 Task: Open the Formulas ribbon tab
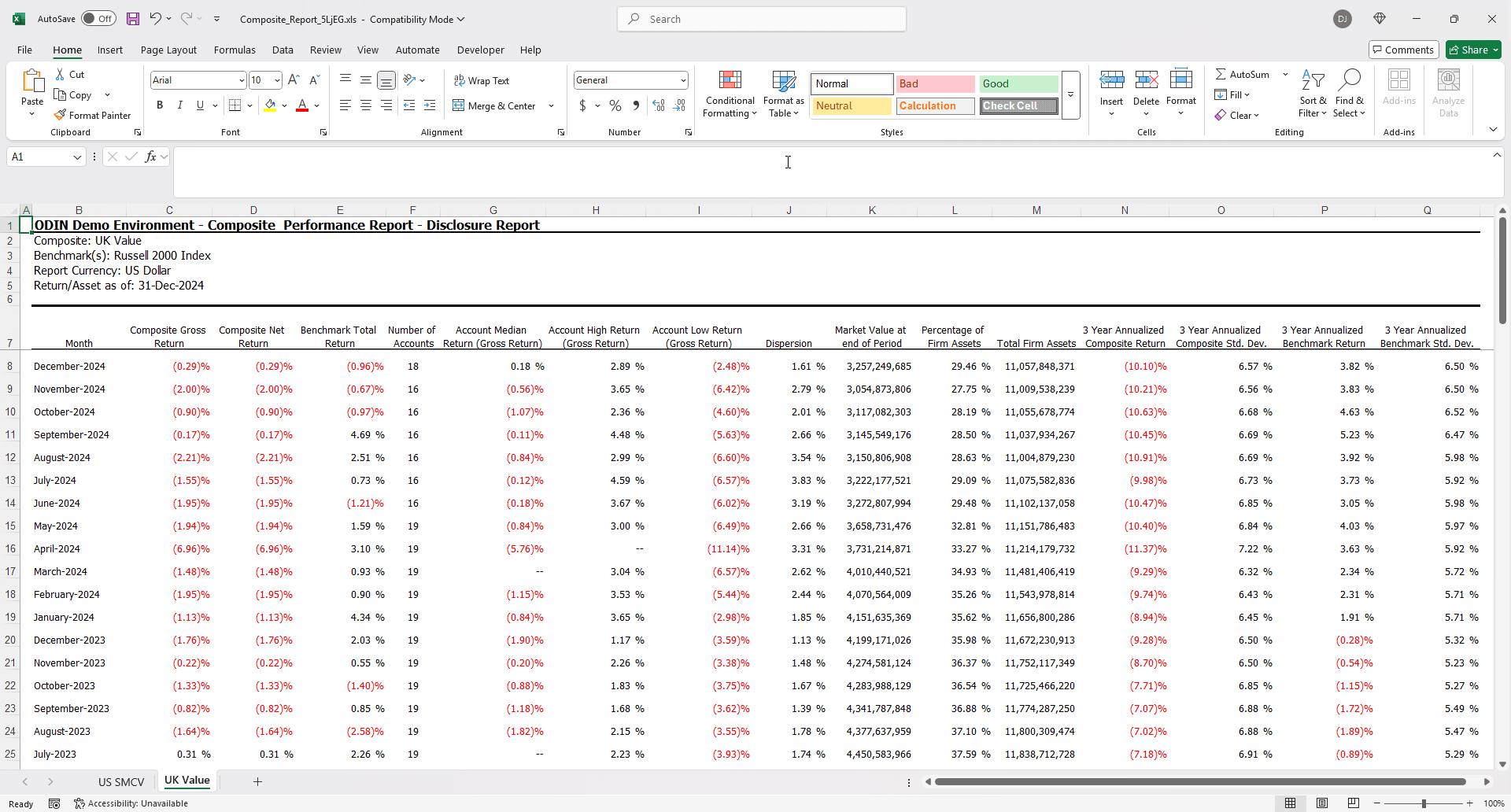235,50
